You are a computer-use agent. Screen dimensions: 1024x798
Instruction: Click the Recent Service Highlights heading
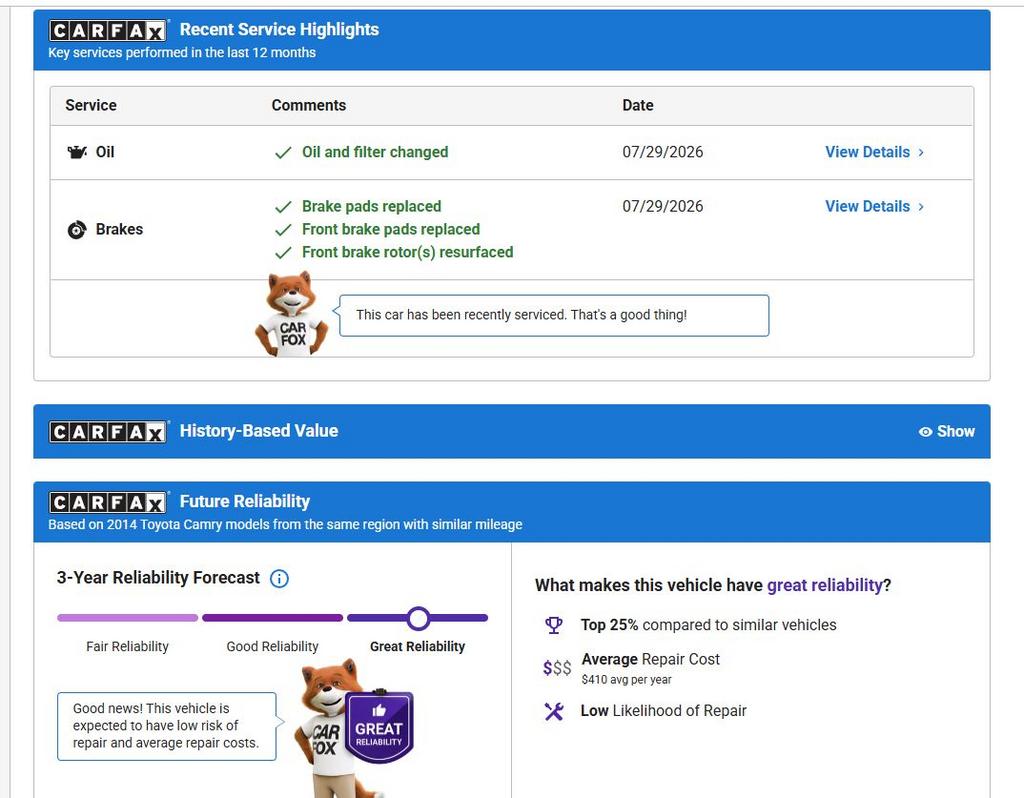pos(280,29)
